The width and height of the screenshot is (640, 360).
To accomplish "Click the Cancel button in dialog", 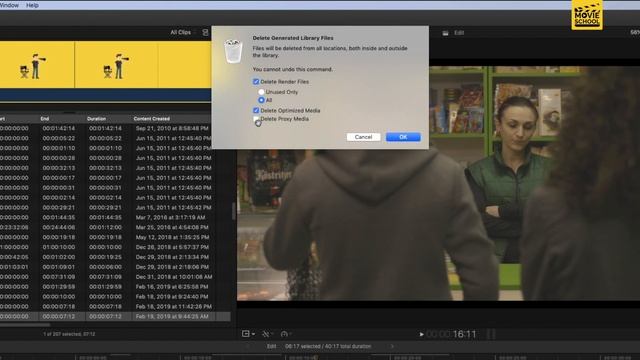I will (x=363, y=137).
